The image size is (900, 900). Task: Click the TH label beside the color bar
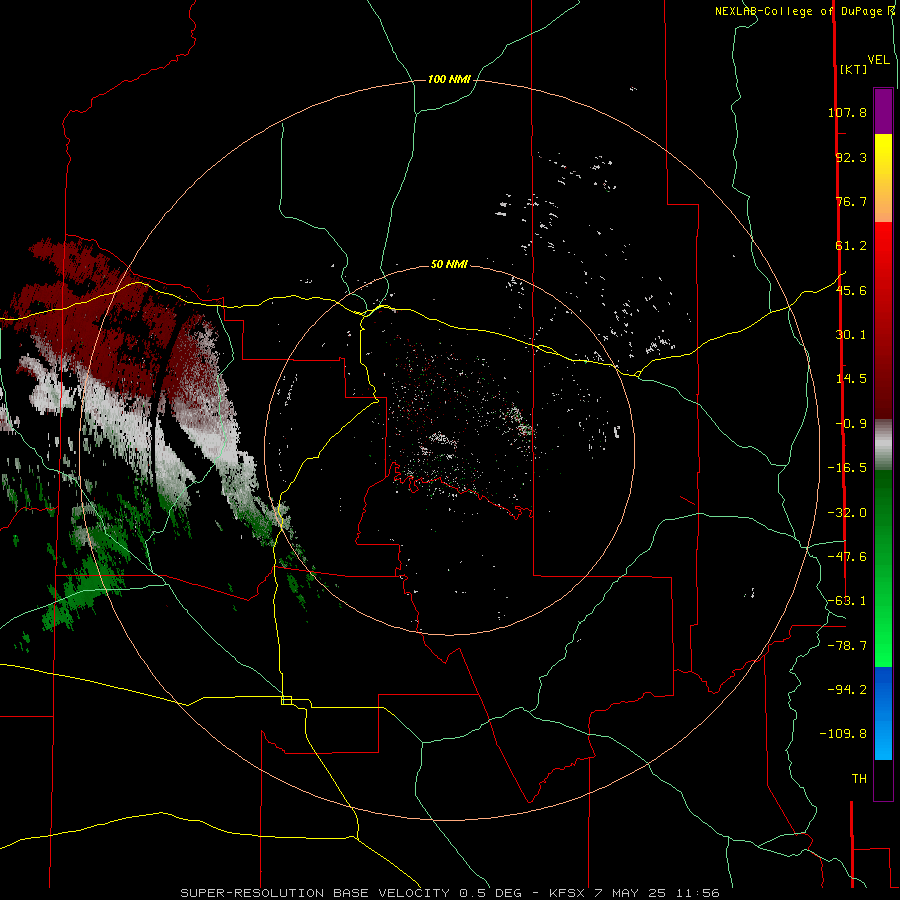tap(859, 778)
